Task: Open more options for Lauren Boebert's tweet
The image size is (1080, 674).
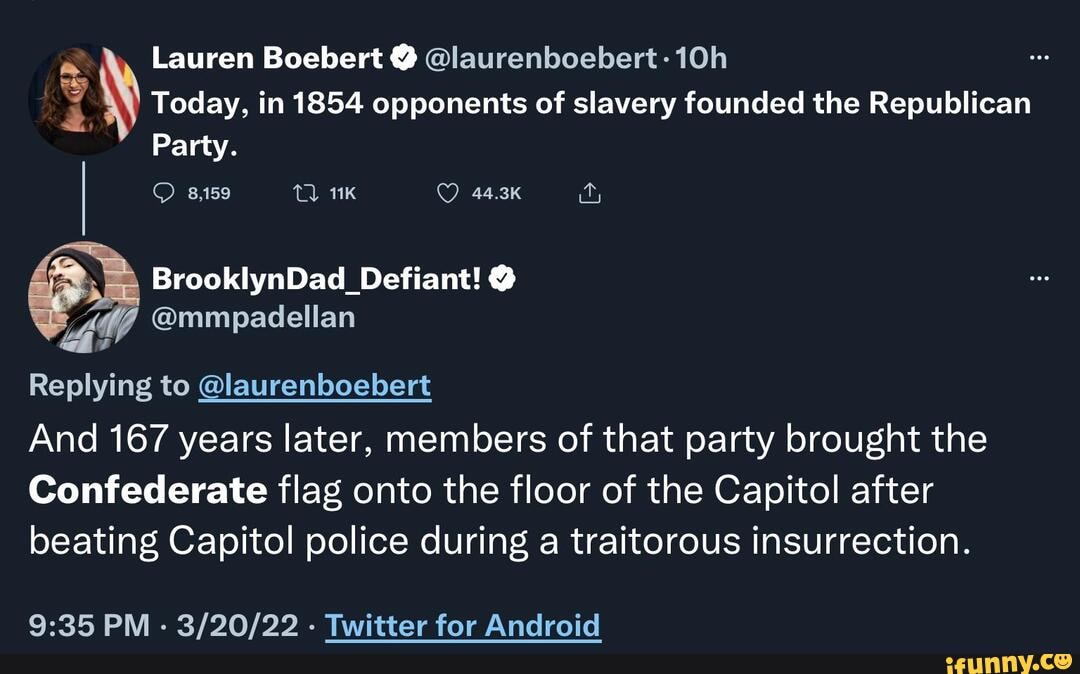Action: tap(1038, 59)
